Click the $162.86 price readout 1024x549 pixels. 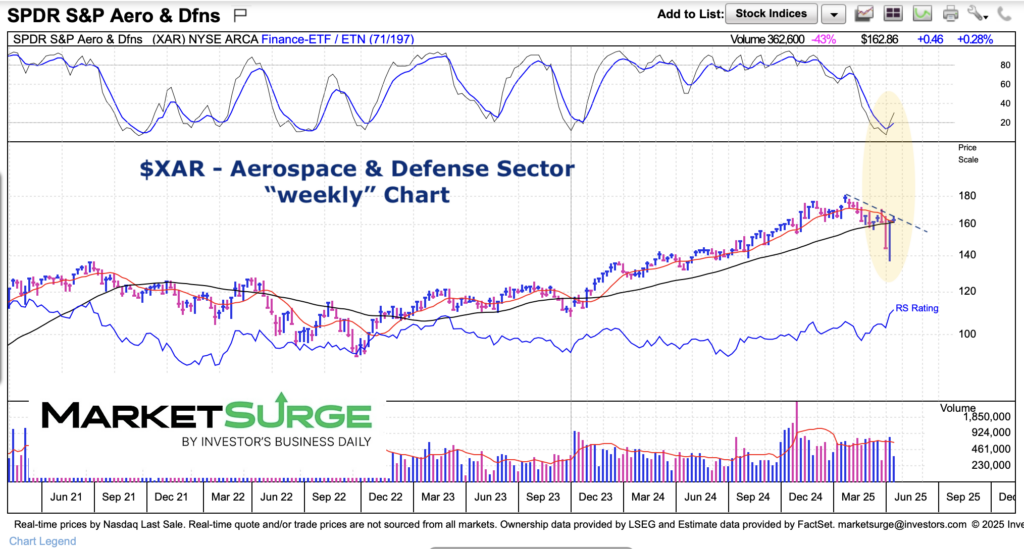(x=879, y=39)
